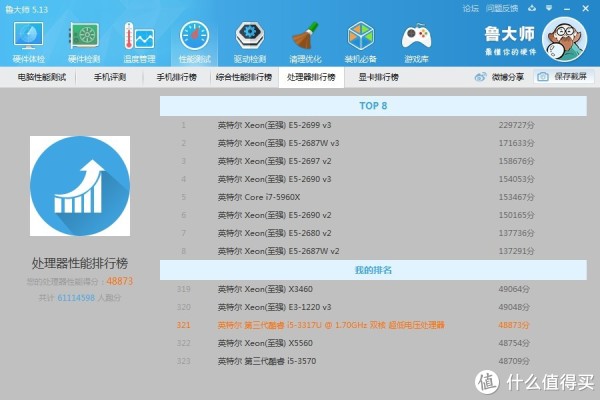Select row Xeon E5-2687W v3
This screenshot has width=600, height=400.
(x=373, y=143)
